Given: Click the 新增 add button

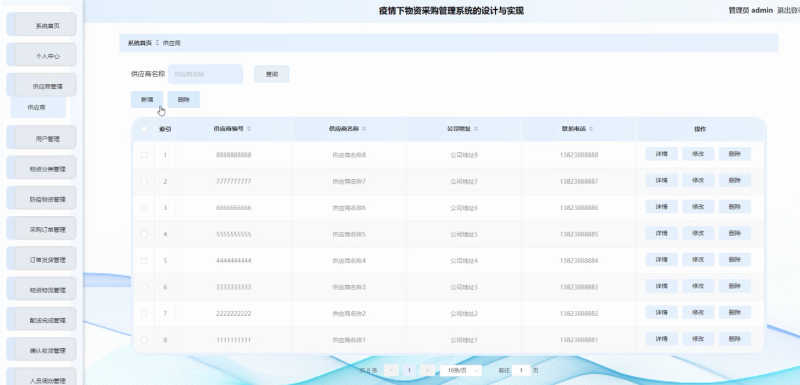Looking at the screenshot, I should coord(147,99).
